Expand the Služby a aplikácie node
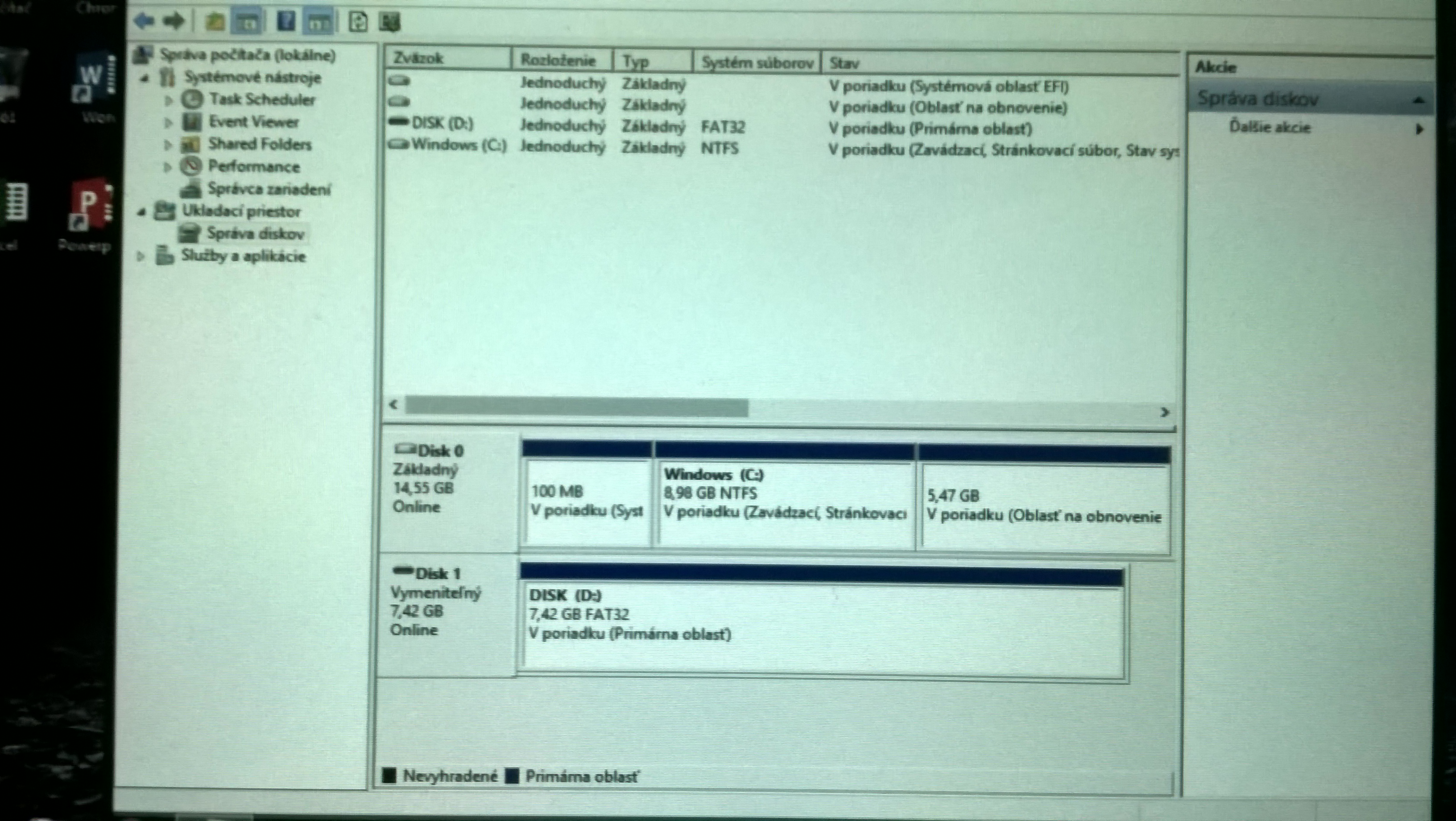The image size is (1456, 821). click(141, 256)
